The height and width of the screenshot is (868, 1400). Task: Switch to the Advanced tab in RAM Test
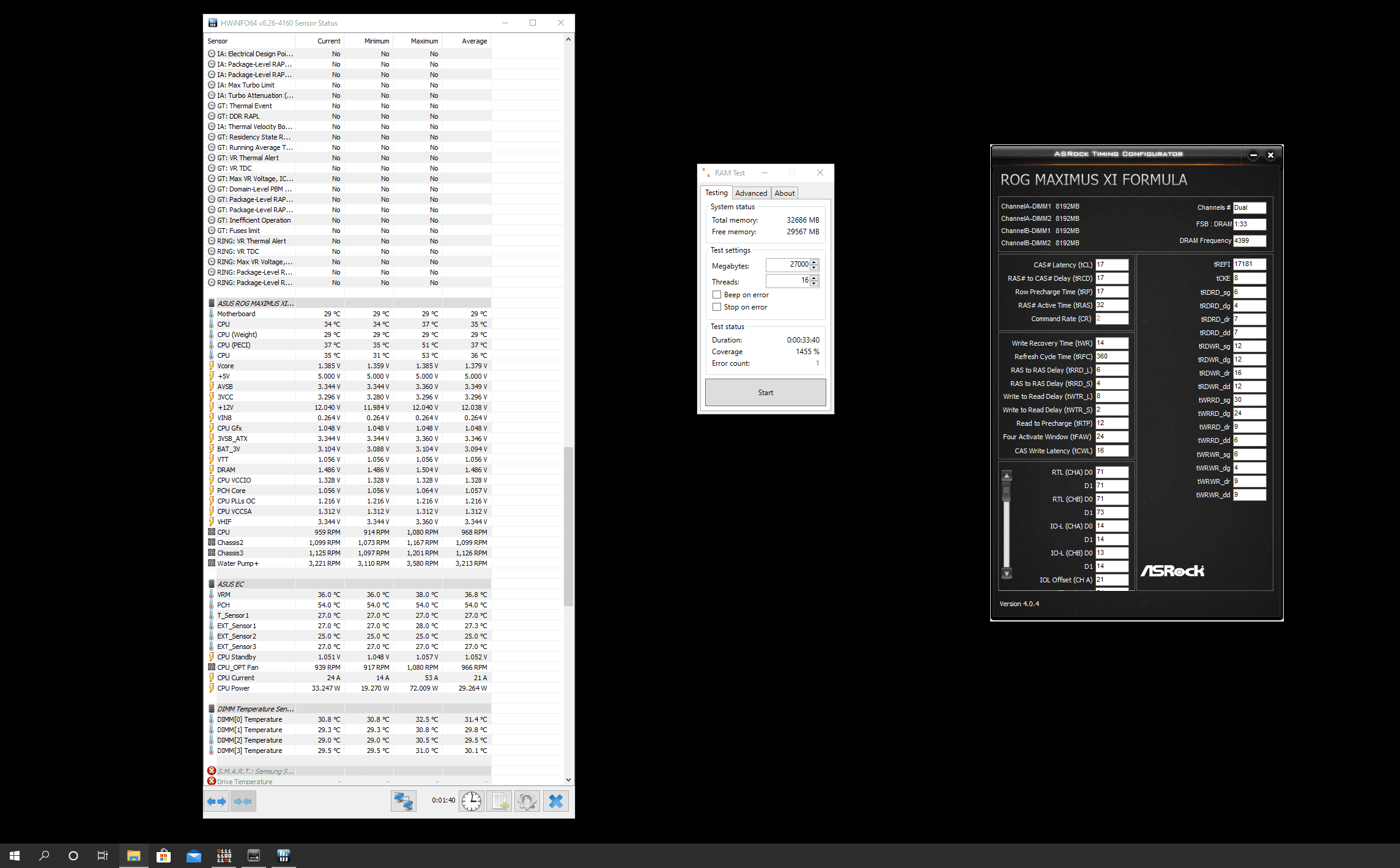click(x=751, y=193)
